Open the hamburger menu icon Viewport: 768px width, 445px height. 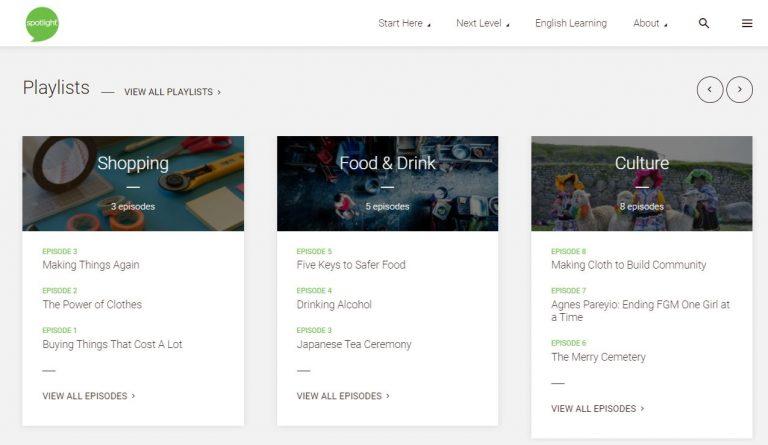coord(747,23)
